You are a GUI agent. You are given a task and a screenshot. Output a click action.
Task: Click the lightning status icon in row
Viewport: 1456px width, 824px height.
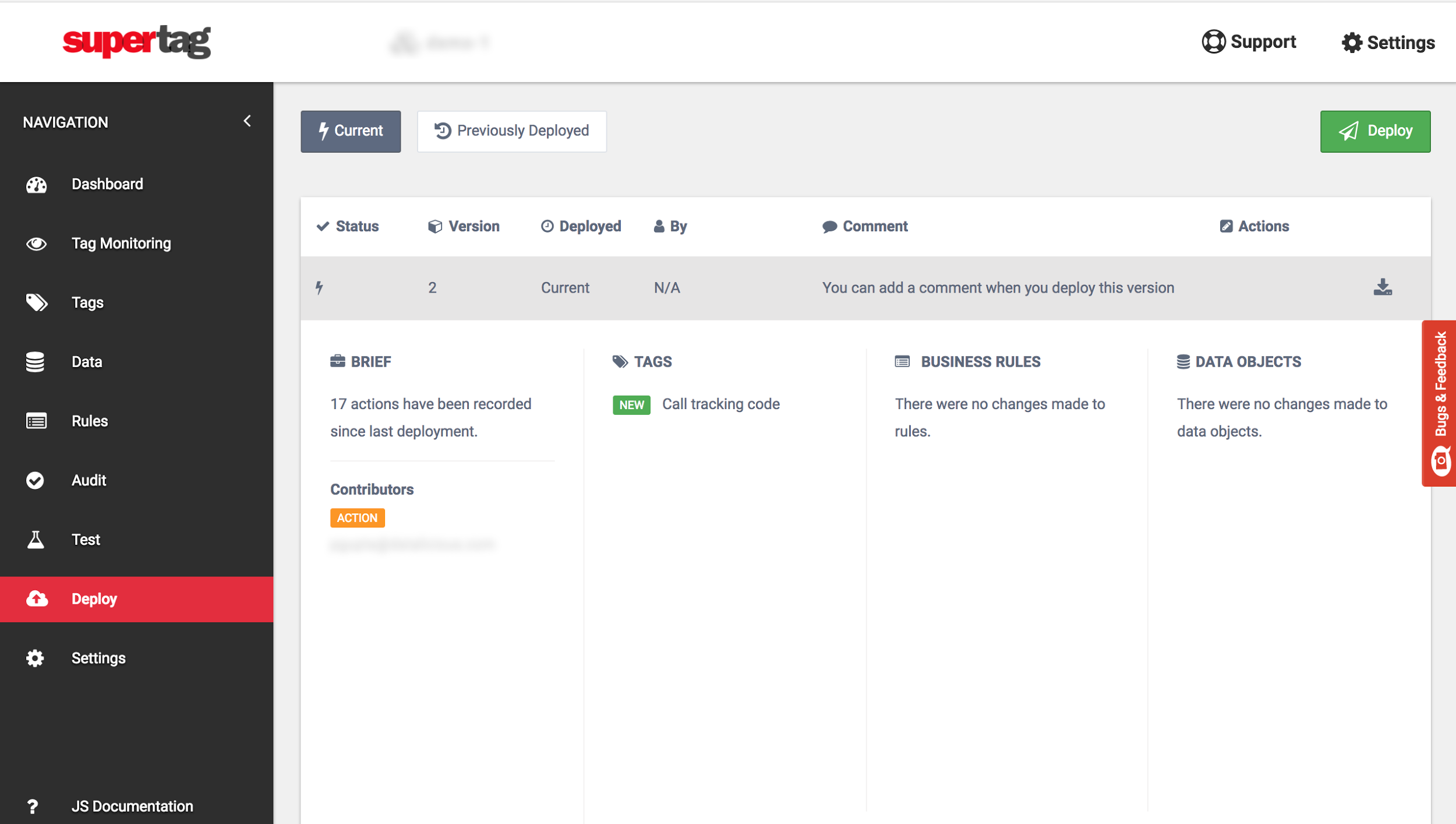(319, 287)
